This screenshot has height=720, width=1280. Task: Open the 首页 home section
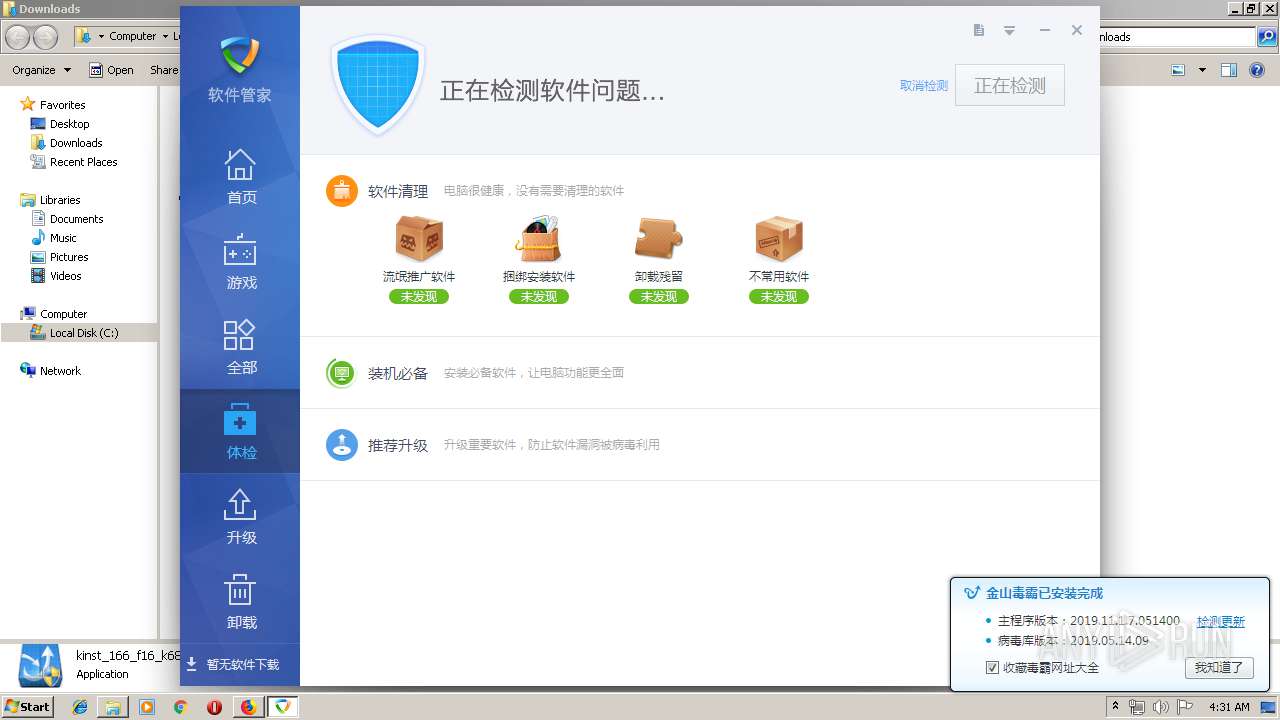pyautogui.click(x=240, y=177)
